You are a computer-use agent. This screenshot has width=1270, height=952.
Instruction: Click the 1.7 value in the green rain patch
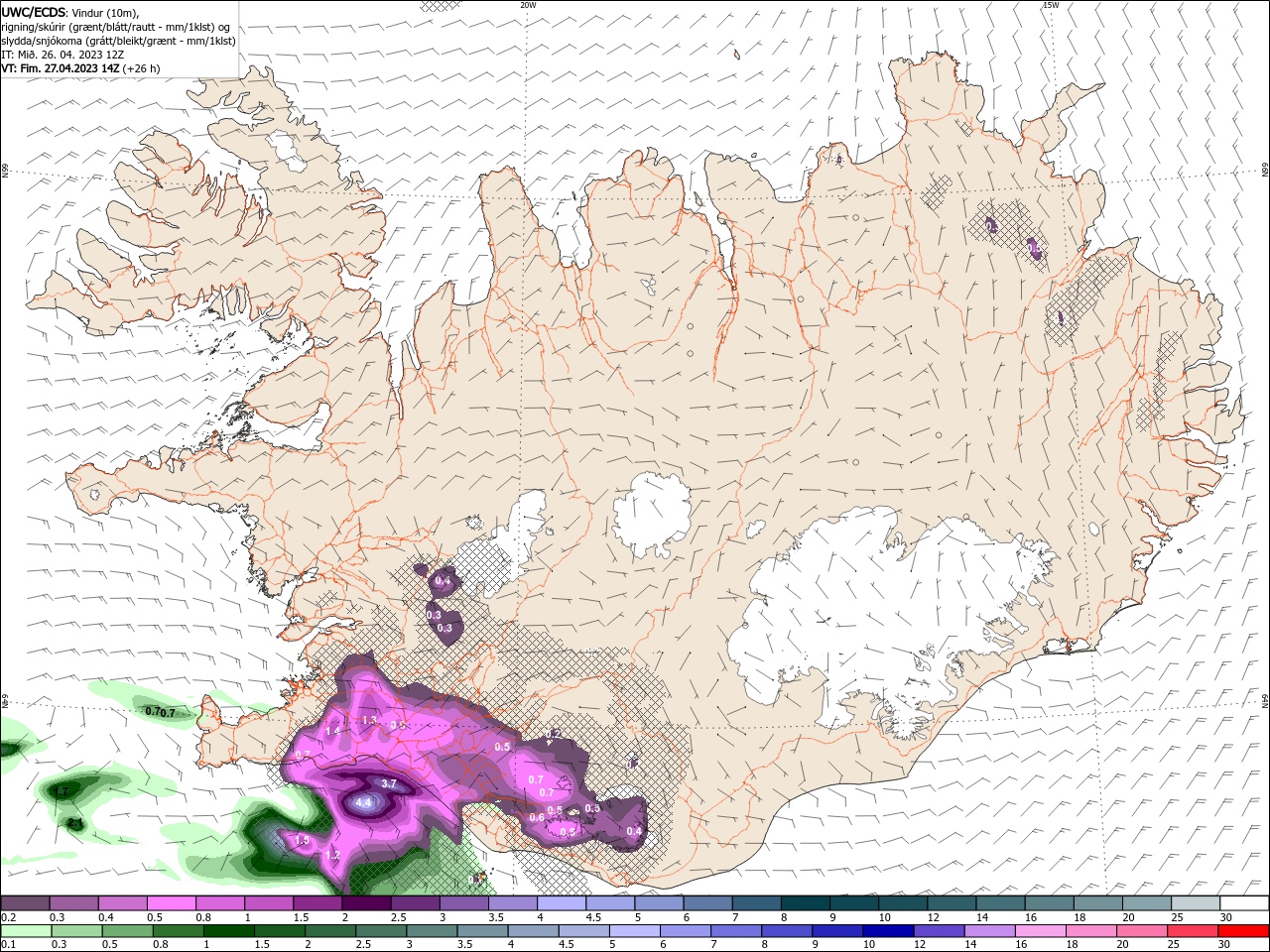point(60,791)
